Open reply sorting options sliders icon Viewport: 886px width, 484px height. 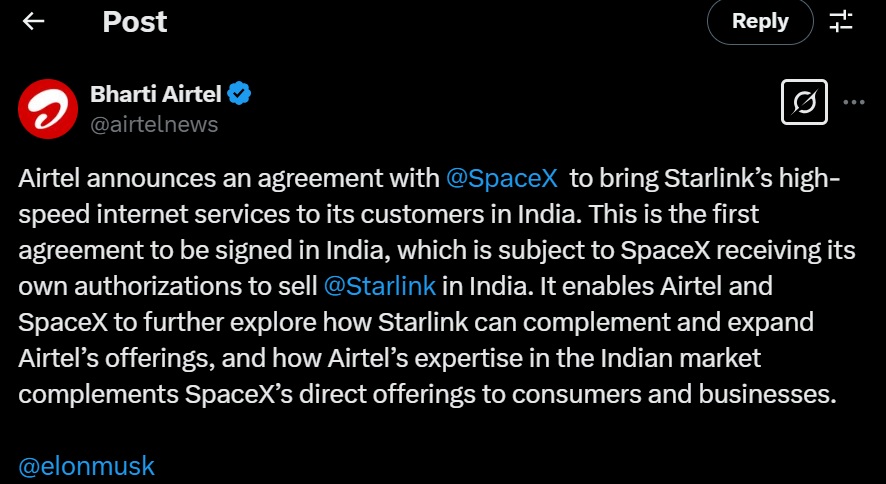[841, 21]
